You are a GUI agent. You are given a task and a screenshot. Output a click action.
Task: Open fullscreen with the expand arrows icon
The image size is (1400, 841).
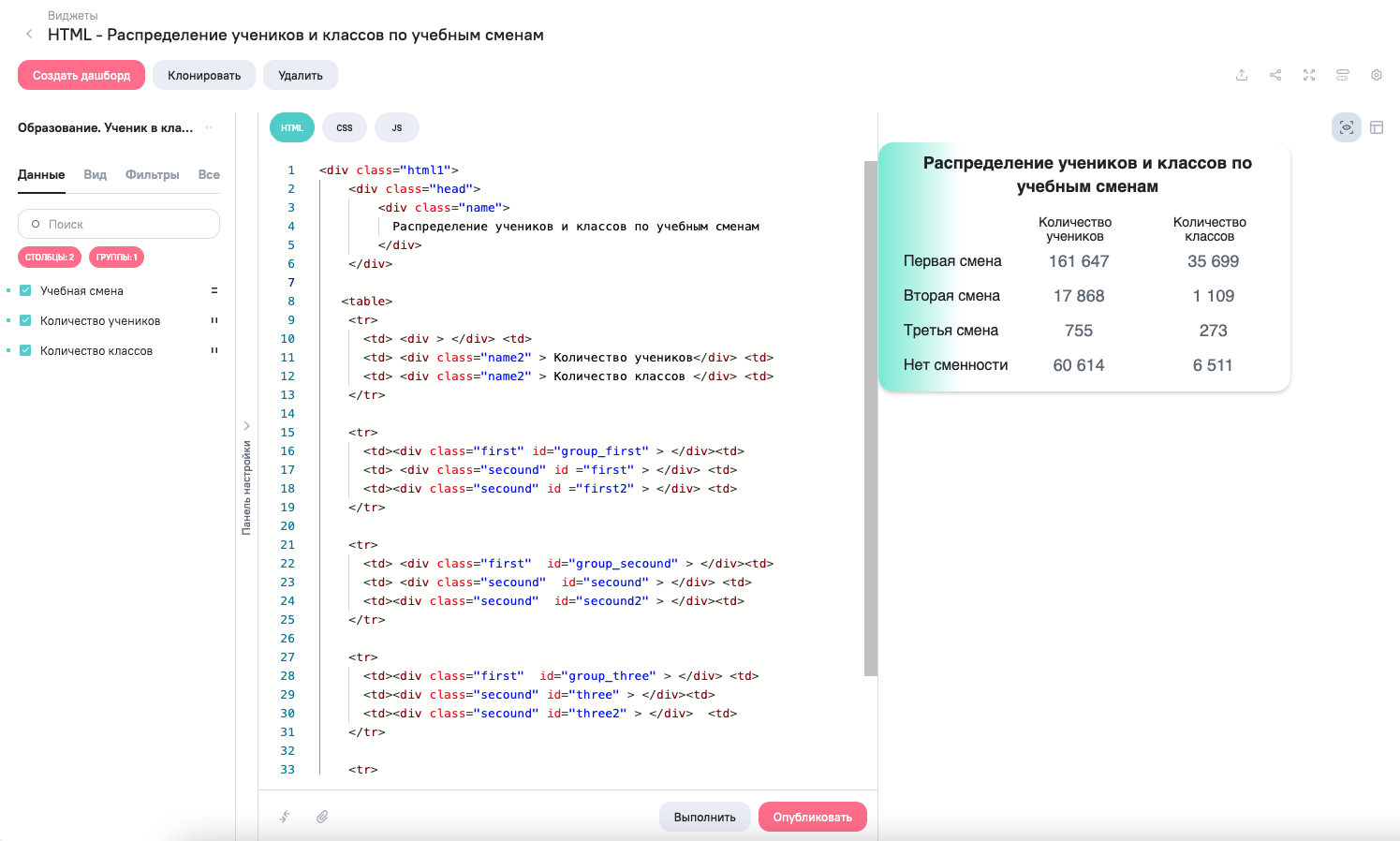1309,75
